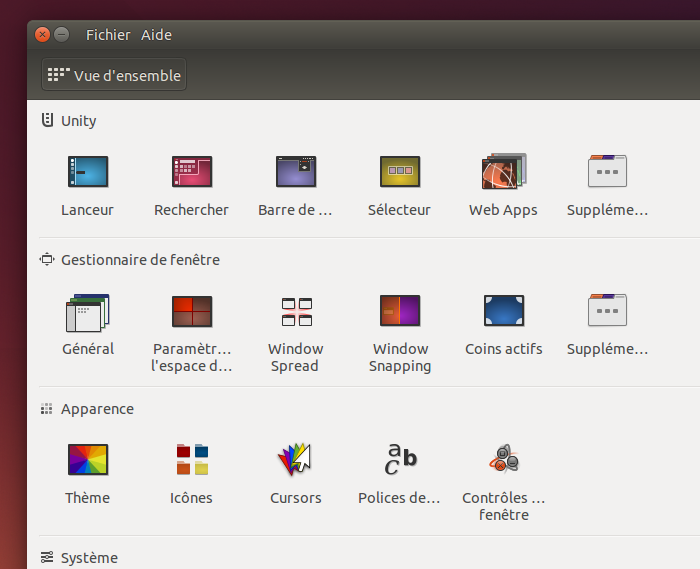
Task: Open the Sélecteur settings icon
Action: [x=399, y=172]
